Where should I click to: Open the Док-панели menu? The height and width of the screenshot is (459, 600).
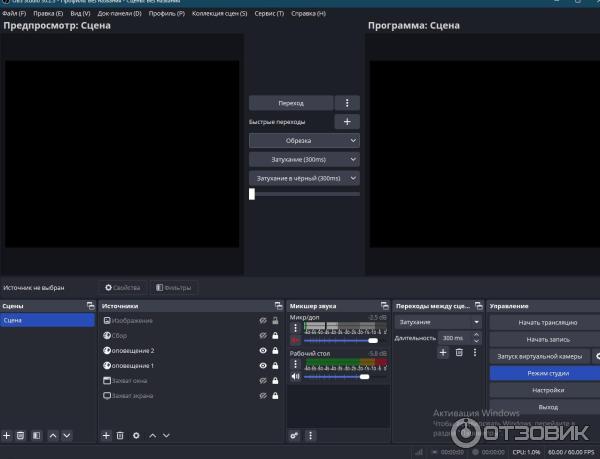pos(119,13)
